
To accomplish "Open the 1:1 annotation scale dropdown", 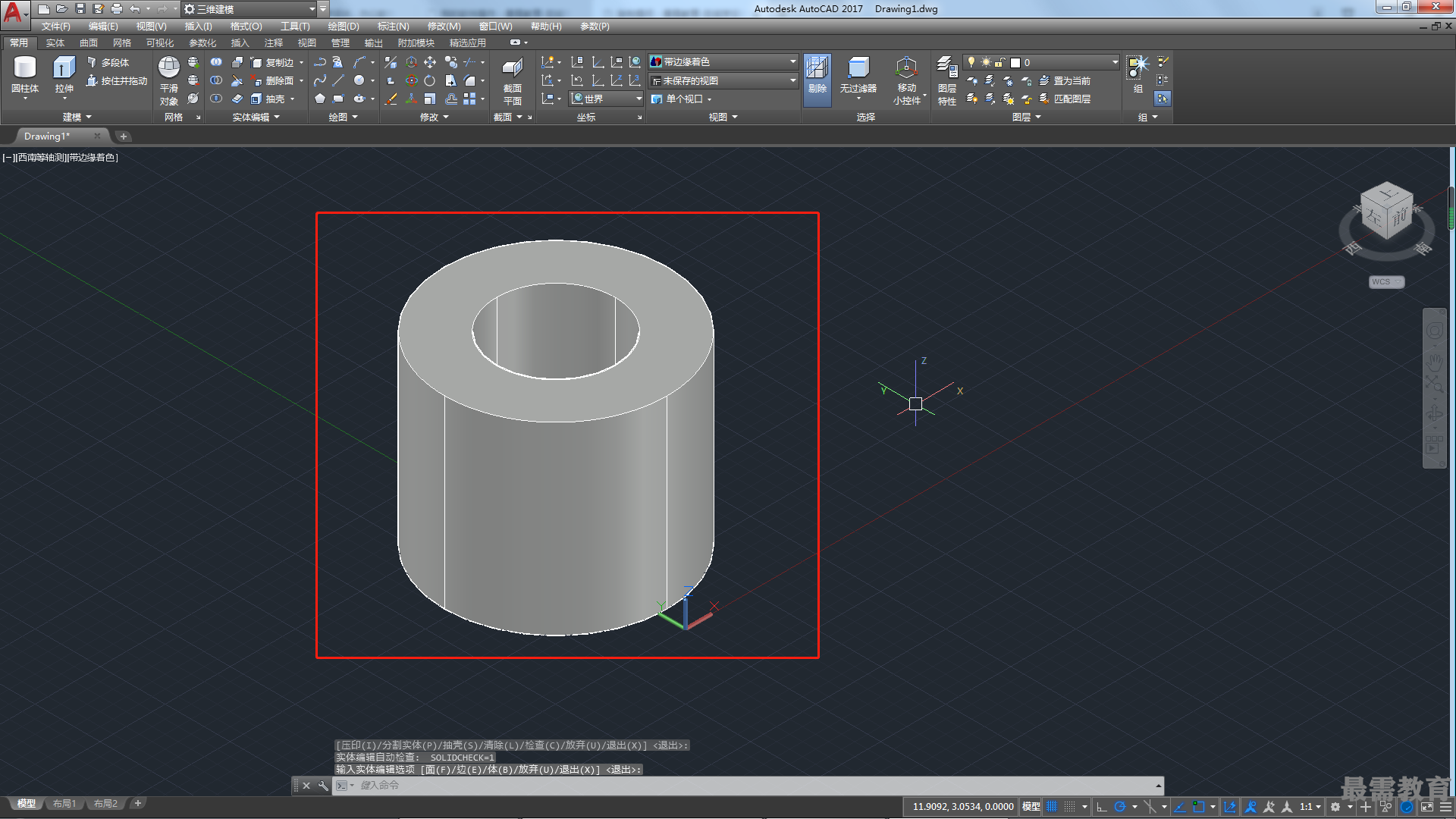I will click(1310, 807).
